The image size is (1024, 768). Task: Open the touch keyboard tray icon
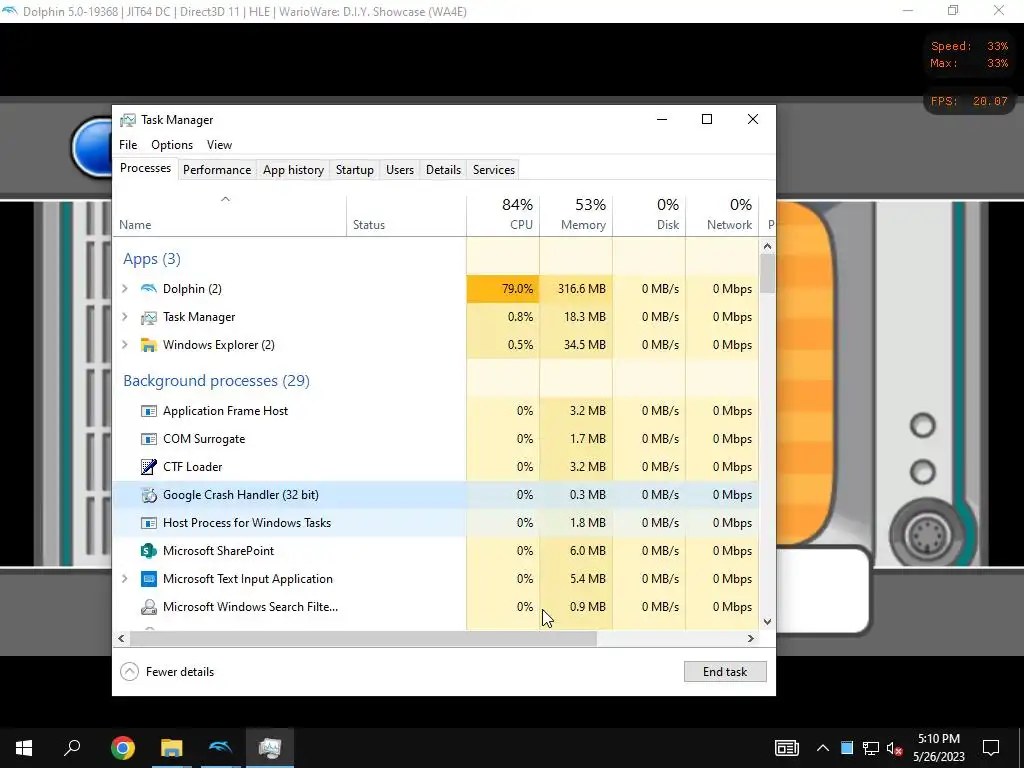coord(787,748)
